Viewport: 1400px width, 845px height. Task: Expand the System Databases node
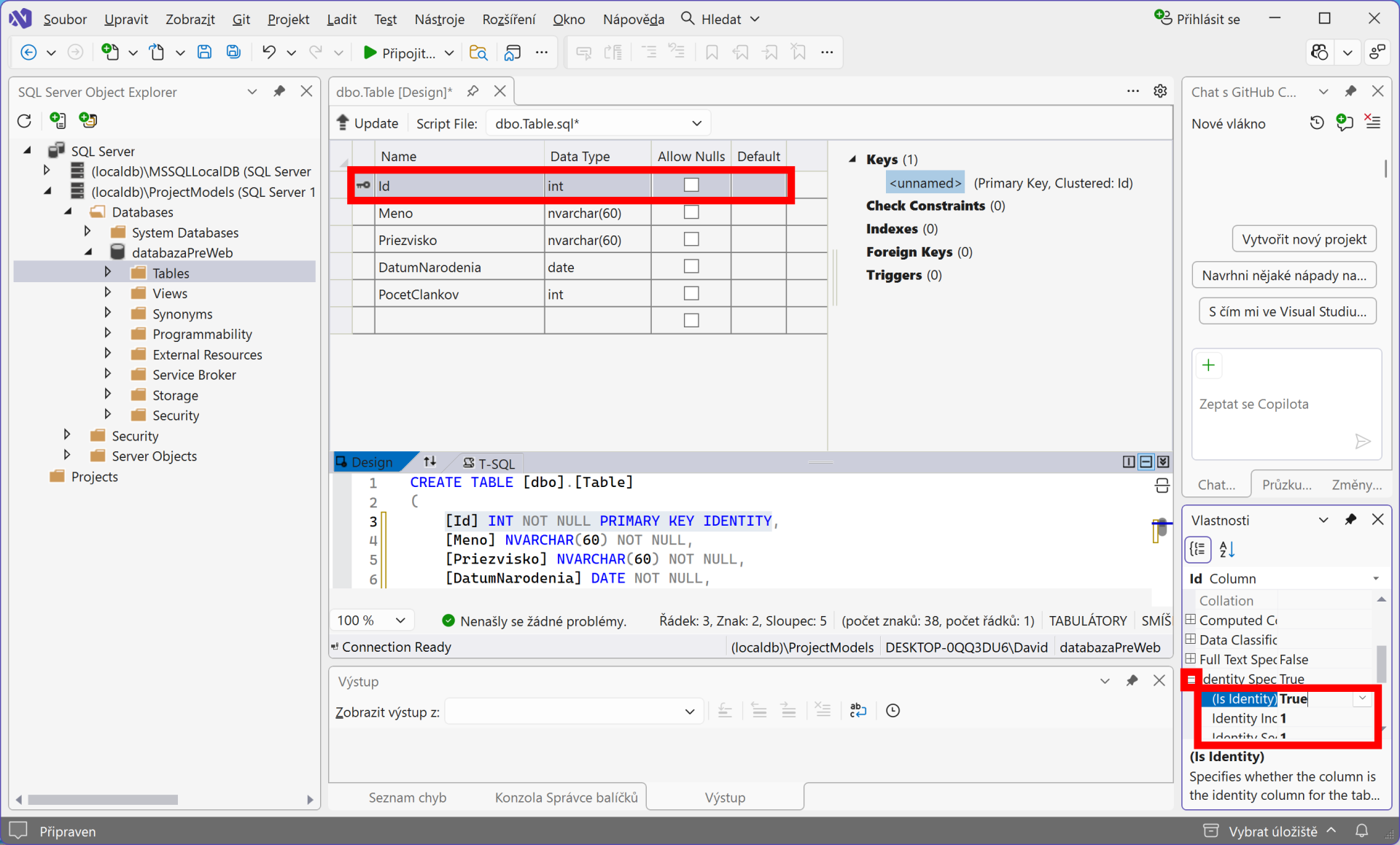tap(87, 231)
